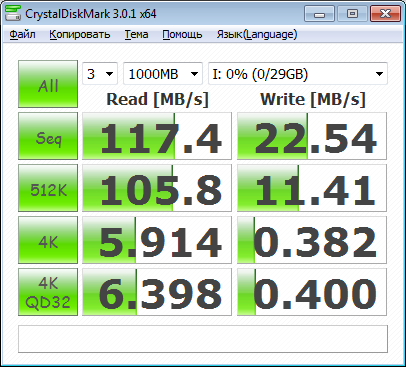The height and width of the screenshot is (367, 406).
Task: Start the 512K random test
Action: click(48, 188)
